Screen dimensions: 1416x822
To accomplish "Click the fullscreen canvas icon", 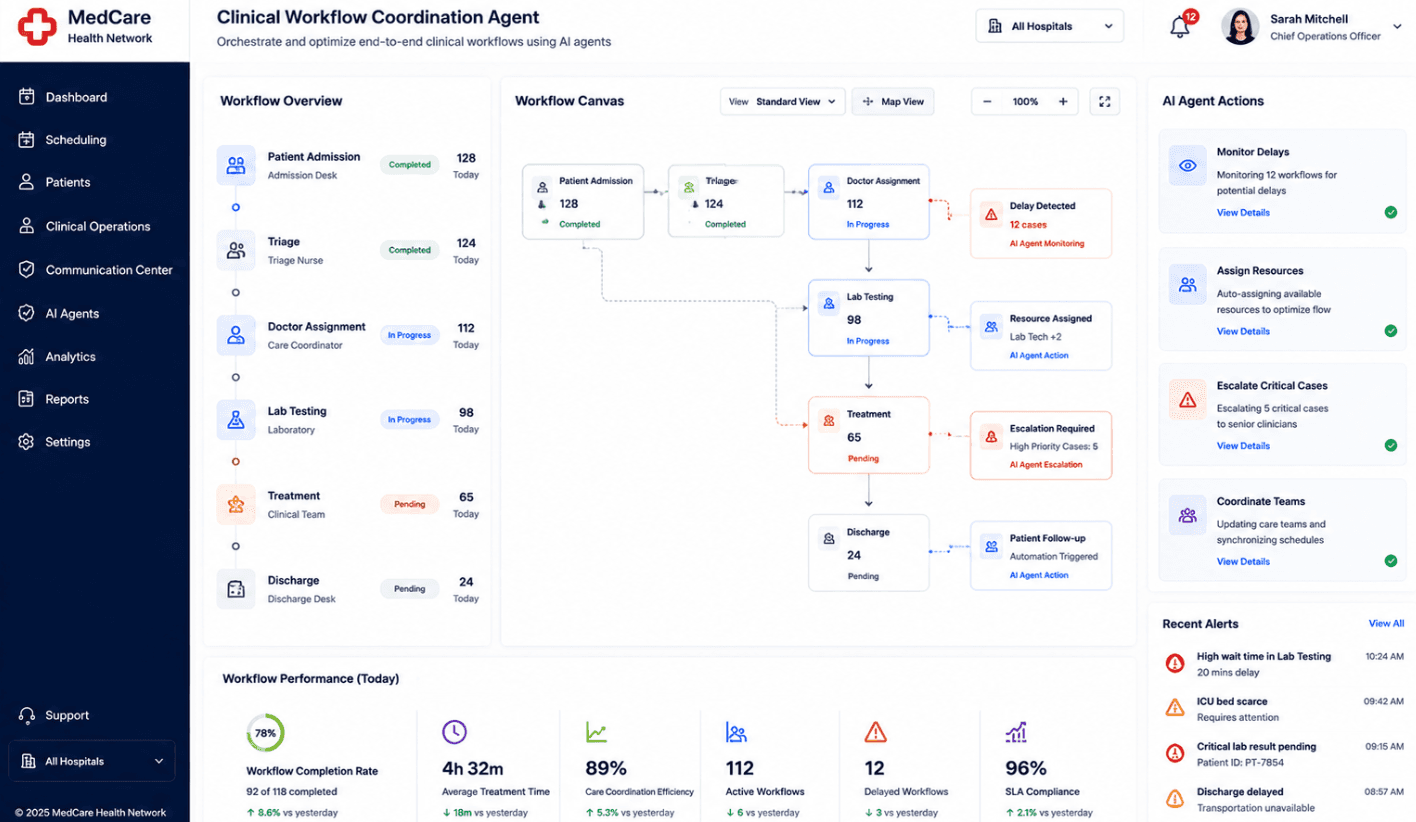I will tap(1105, 102).
